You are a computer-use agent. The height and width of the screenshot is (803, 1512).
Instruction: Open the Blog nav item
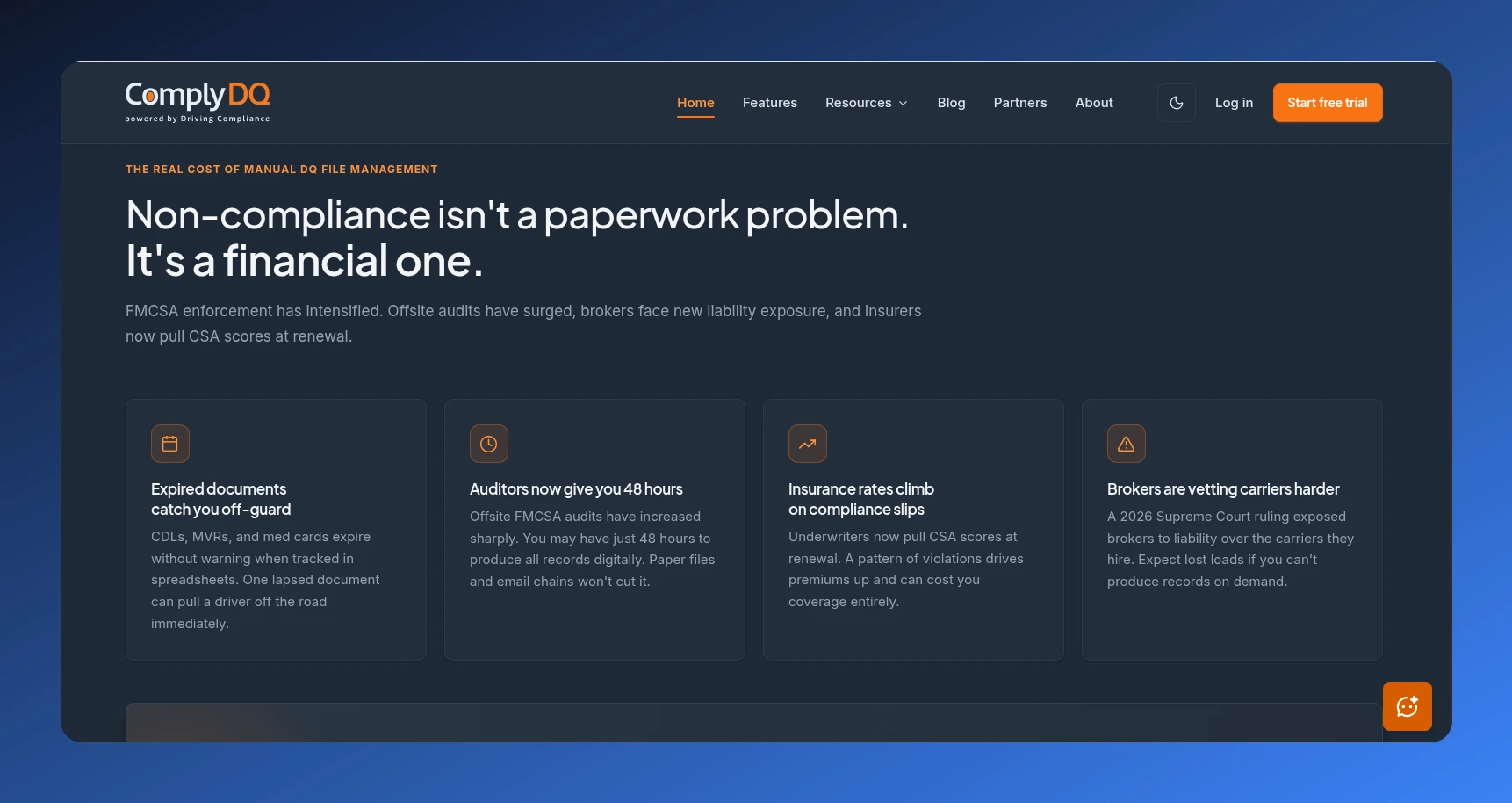coord(951,103)
